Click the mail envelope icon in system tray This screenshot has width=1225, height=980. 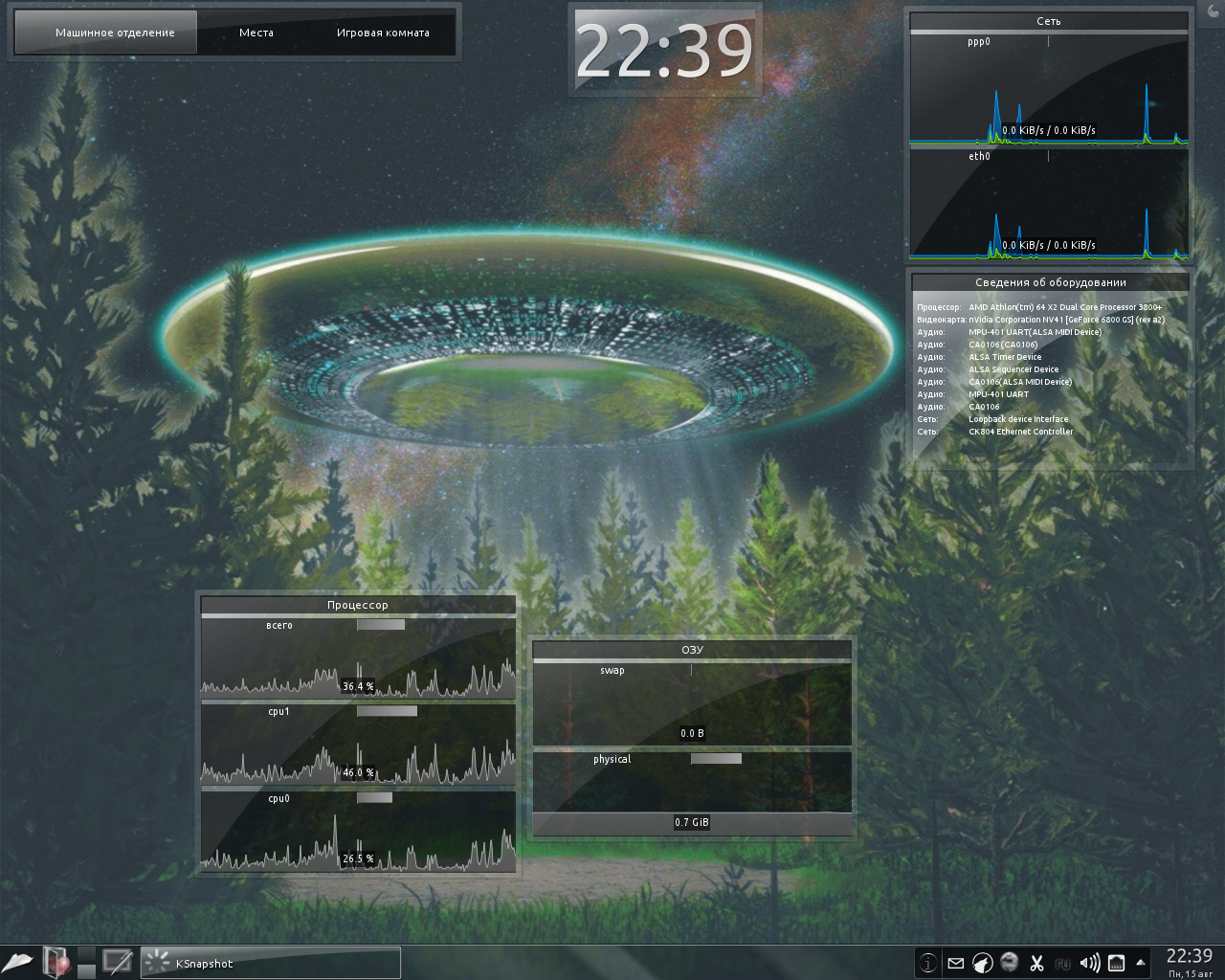(x=956, y=963)
